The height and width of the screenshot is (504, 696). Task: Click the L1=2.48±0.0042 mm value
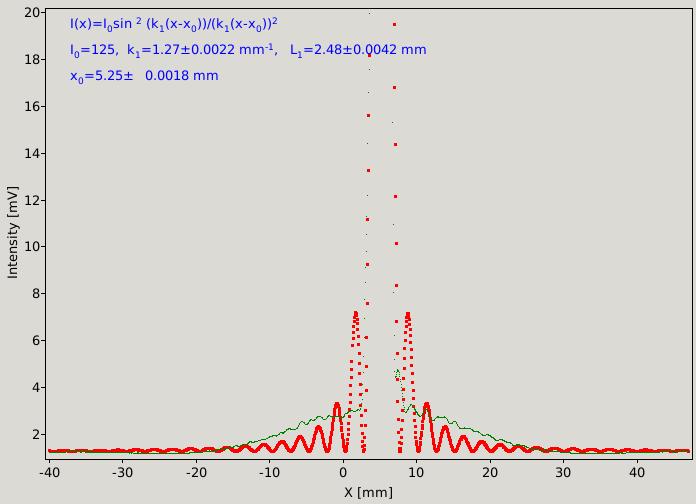[358, 50]
